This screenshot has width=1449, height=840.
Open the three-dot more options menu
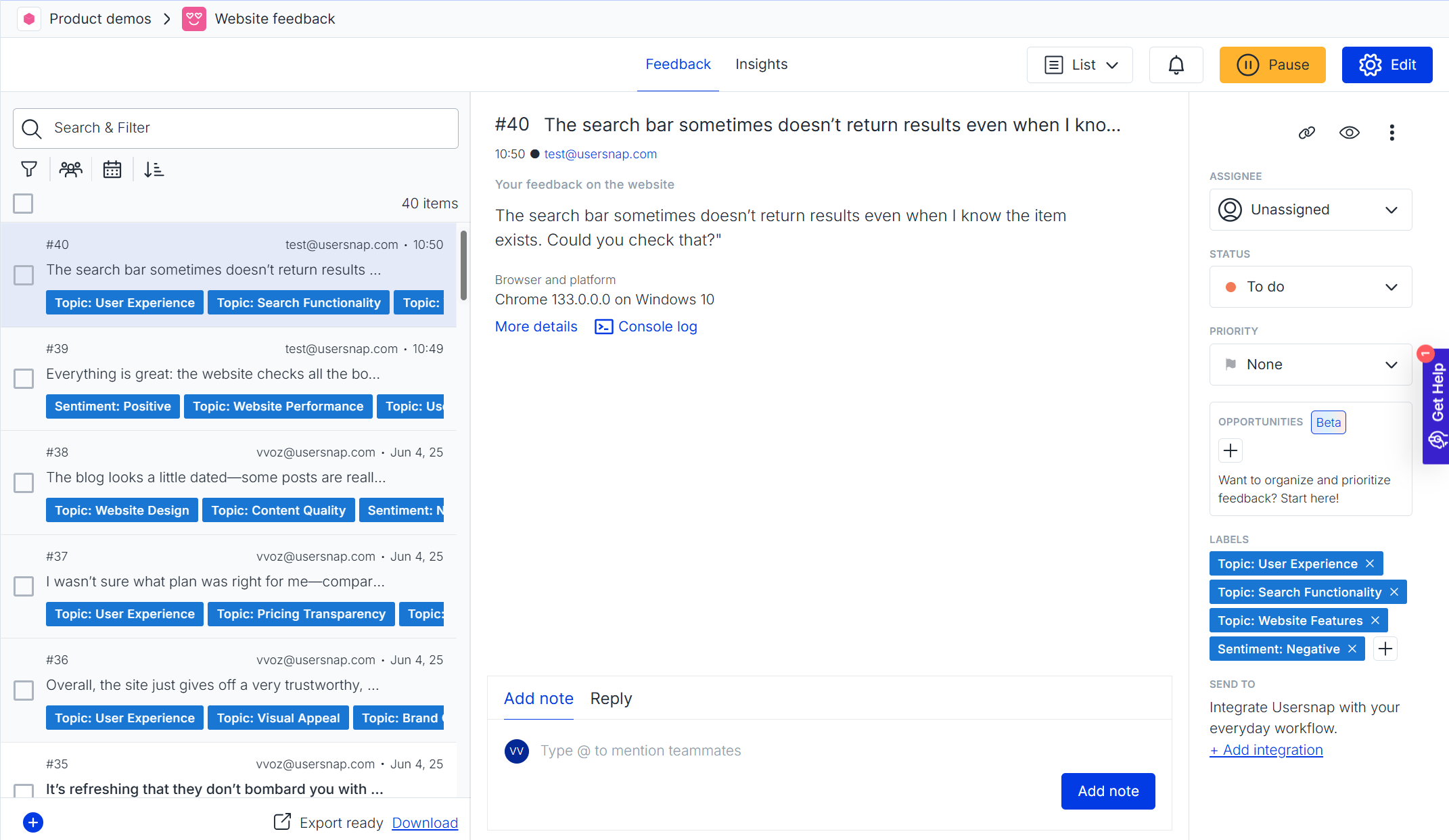pos(1391,133)
